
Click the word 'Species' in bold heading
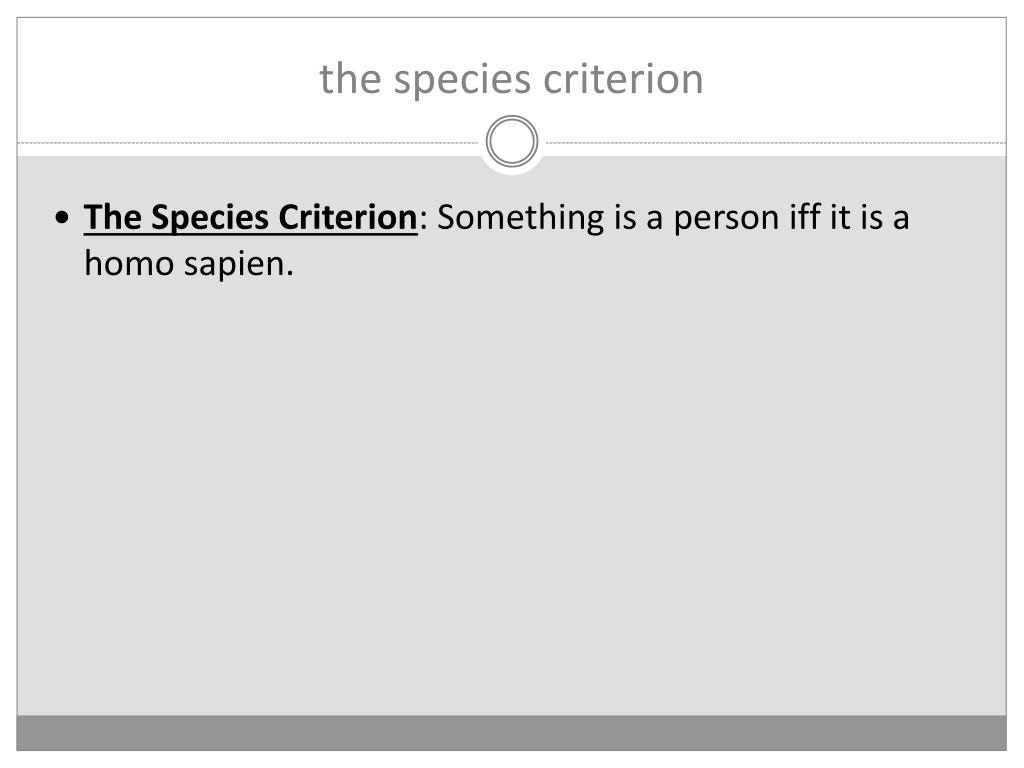(x=210, y=219)
